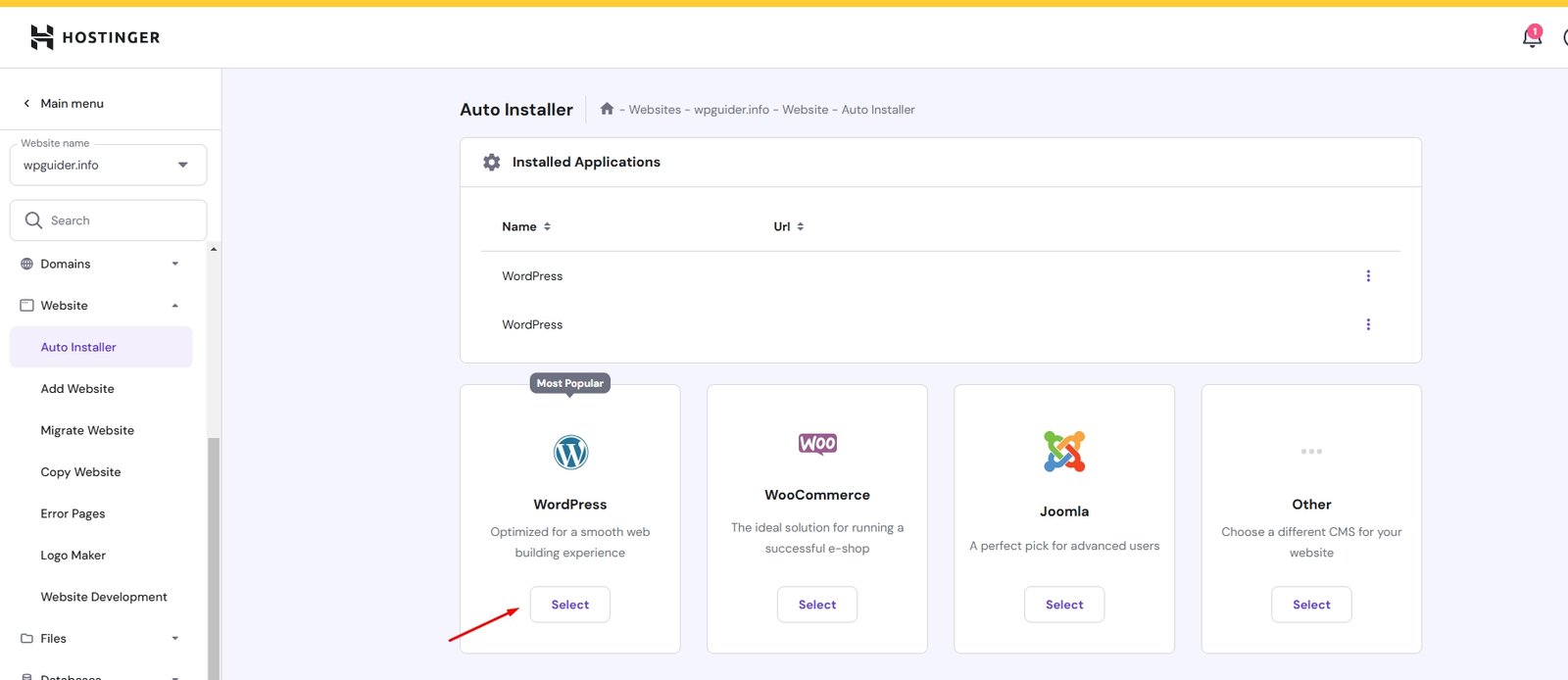Click the Other three-dots icon
The image size is (1568, 680).
coord(1311,452)
